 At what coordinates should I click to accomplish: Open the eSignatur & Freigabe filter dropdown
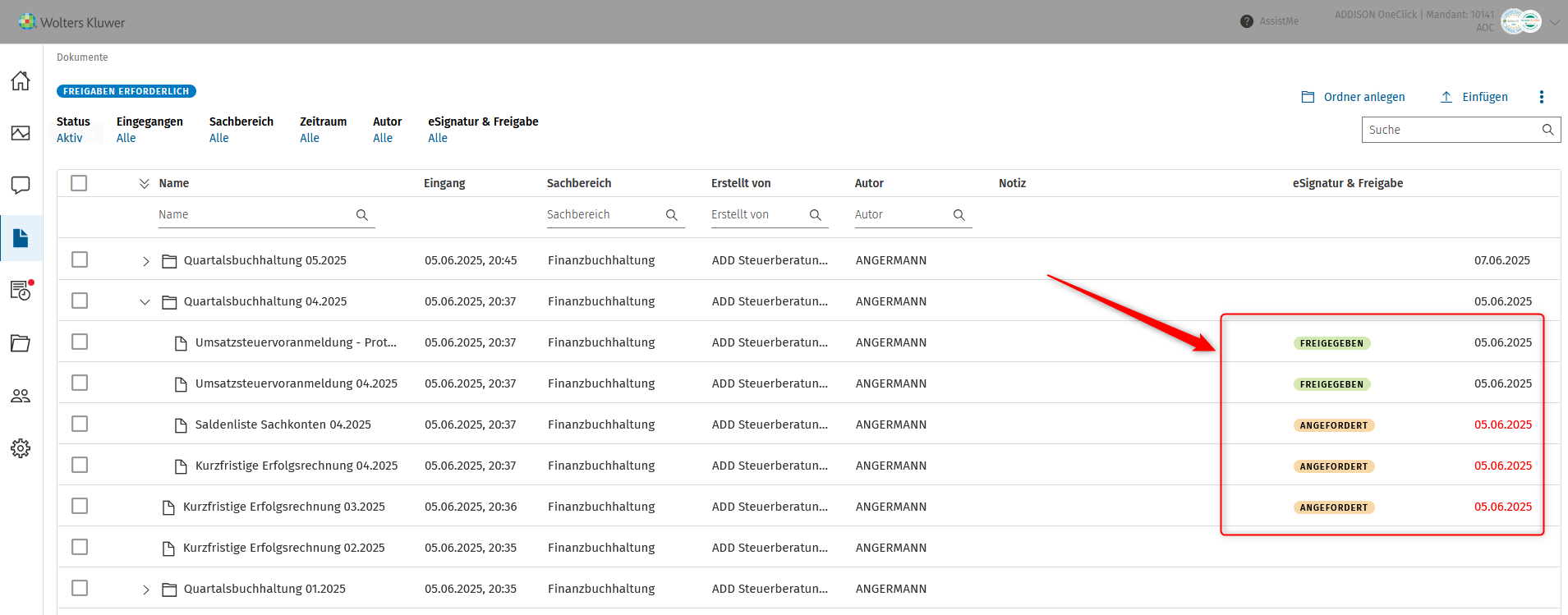coord(483,130)
